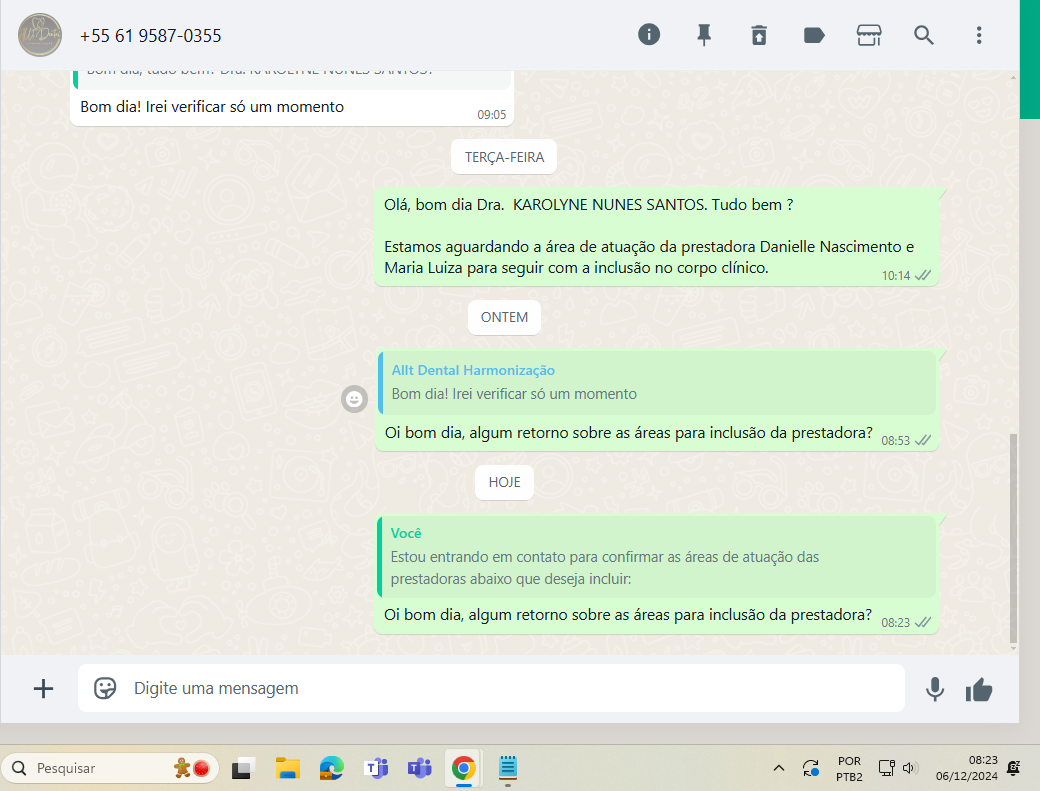Click the contact profile picture
The height and width of the screenshot is (791, 1040).
click(40, 35)
